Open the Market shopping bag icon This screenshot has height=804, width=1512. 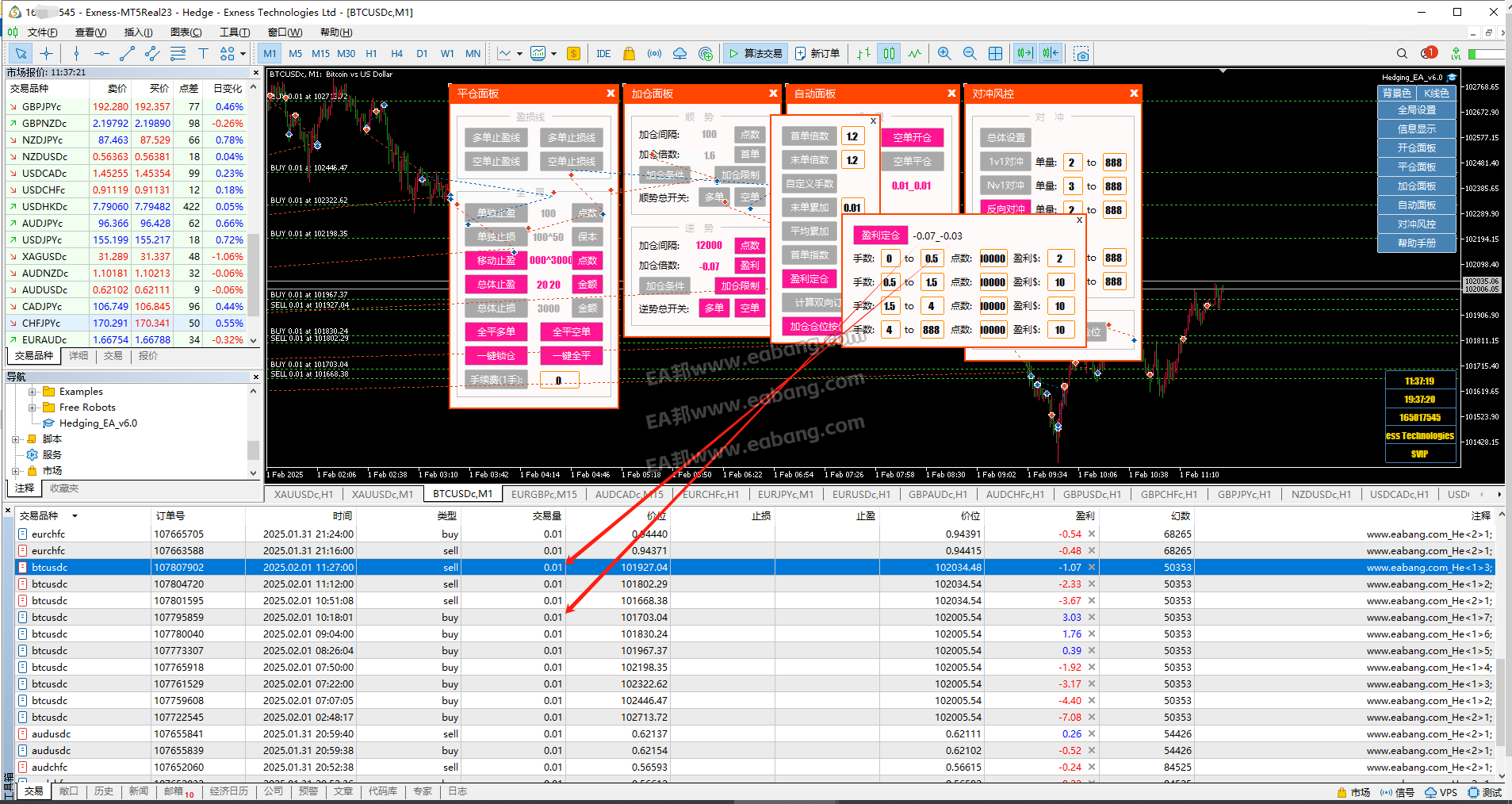point(629,54)
